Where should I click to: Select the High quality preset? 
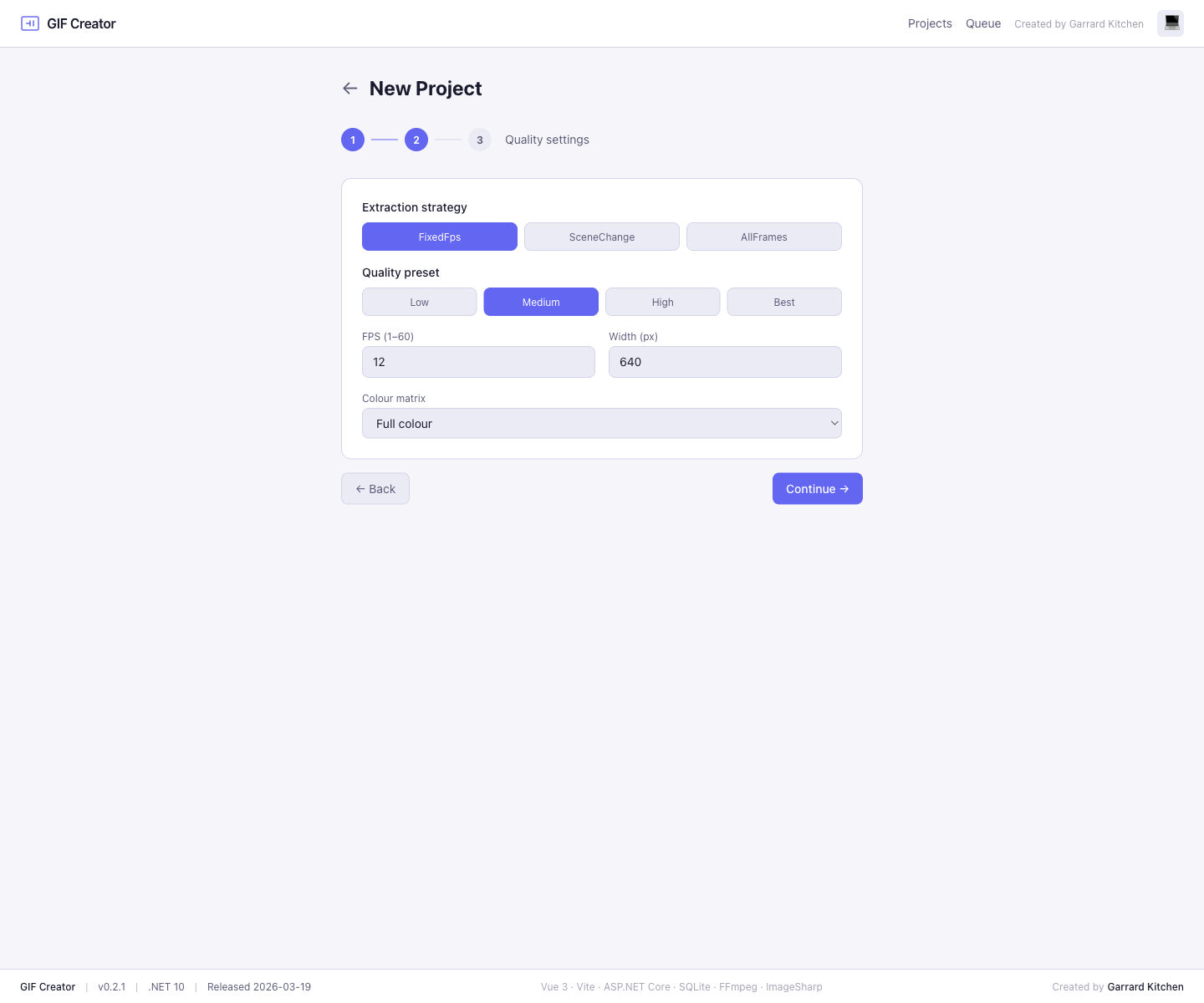click(x=663, y=302)
